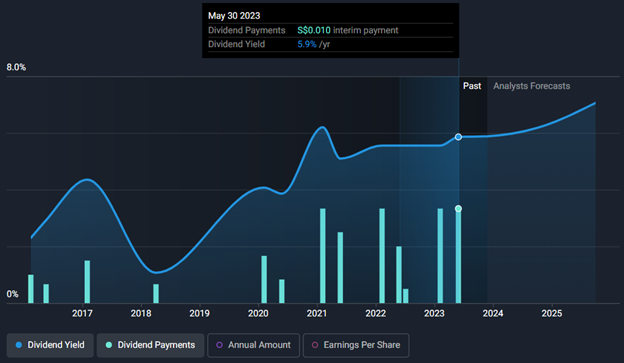Toggle the Dividend Yield series
This screenshot has height=363, width=624.
(x=50, y=345)
